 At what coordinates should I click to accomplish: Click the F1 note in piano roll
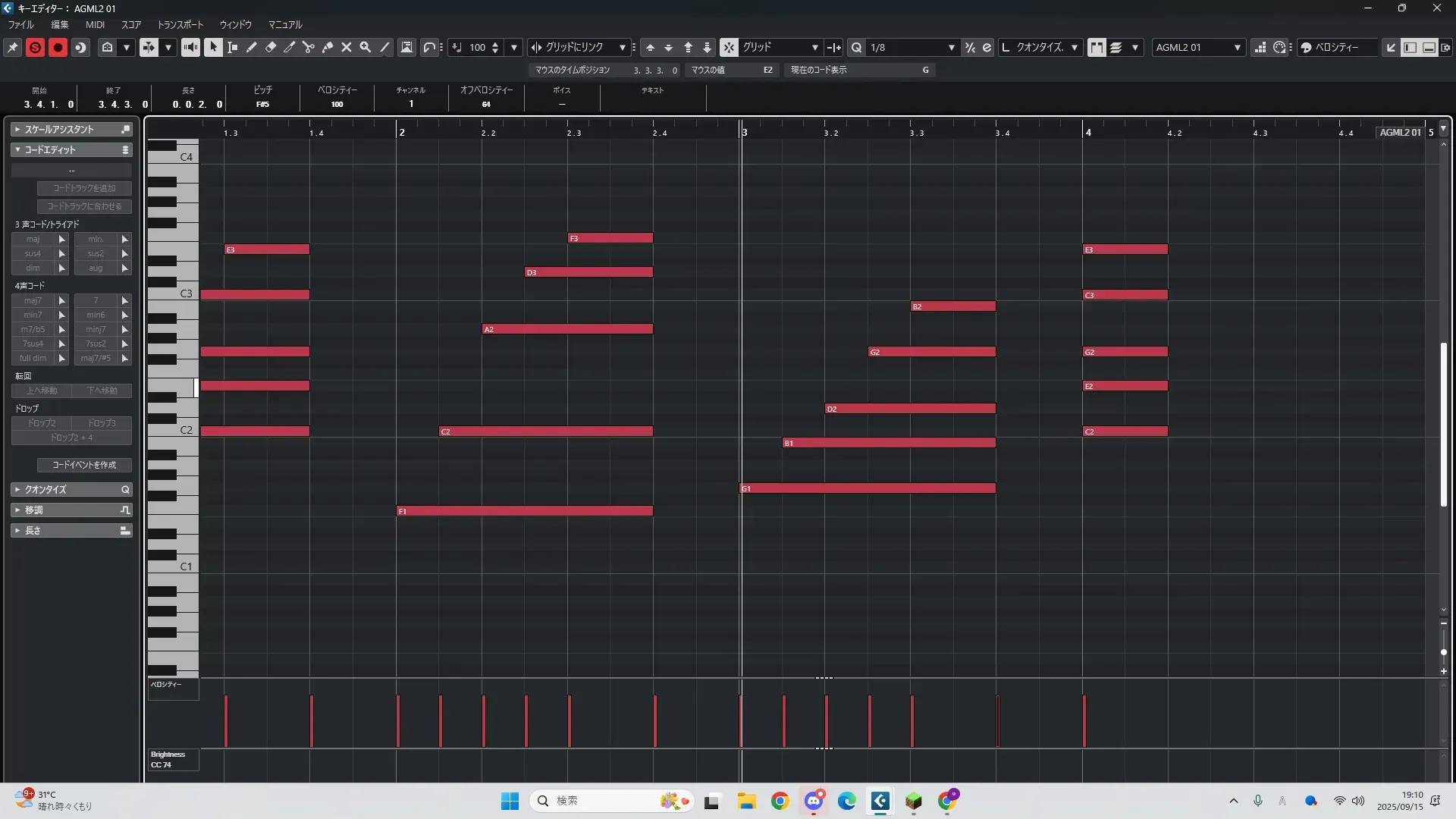point(524,511)
